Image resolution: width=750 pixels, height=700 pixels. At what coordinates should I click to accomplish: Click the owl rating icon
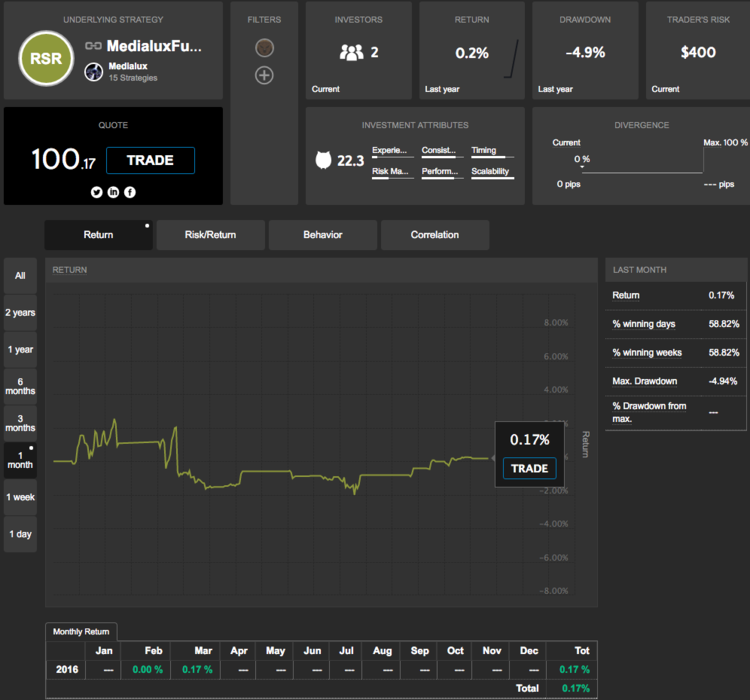coord(323,160)
